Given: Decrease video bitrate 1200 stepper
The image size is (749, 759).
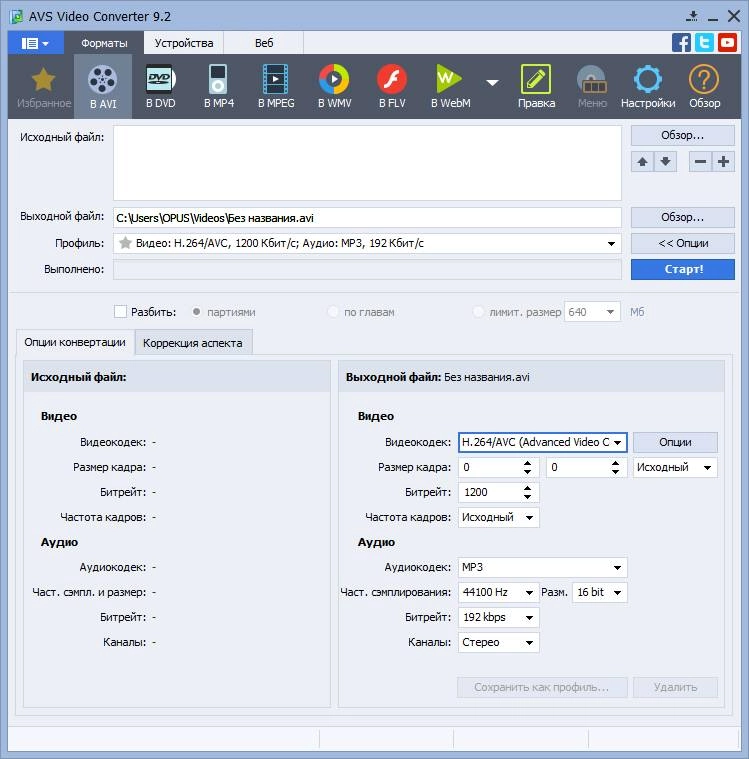Looking at the screenshot, I should point(527,497).
